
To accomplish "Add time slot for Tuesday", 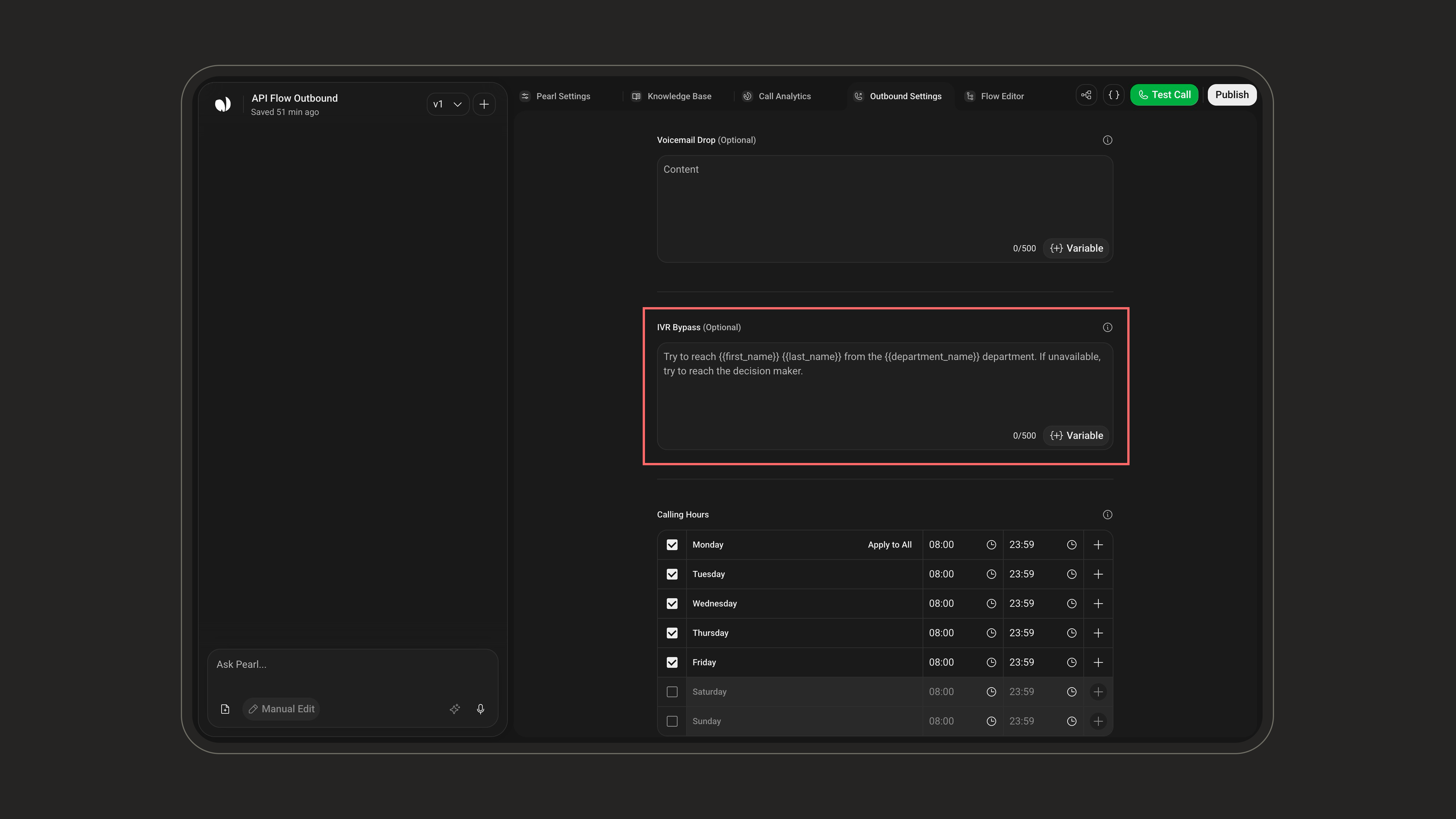I will [1098, 574].
